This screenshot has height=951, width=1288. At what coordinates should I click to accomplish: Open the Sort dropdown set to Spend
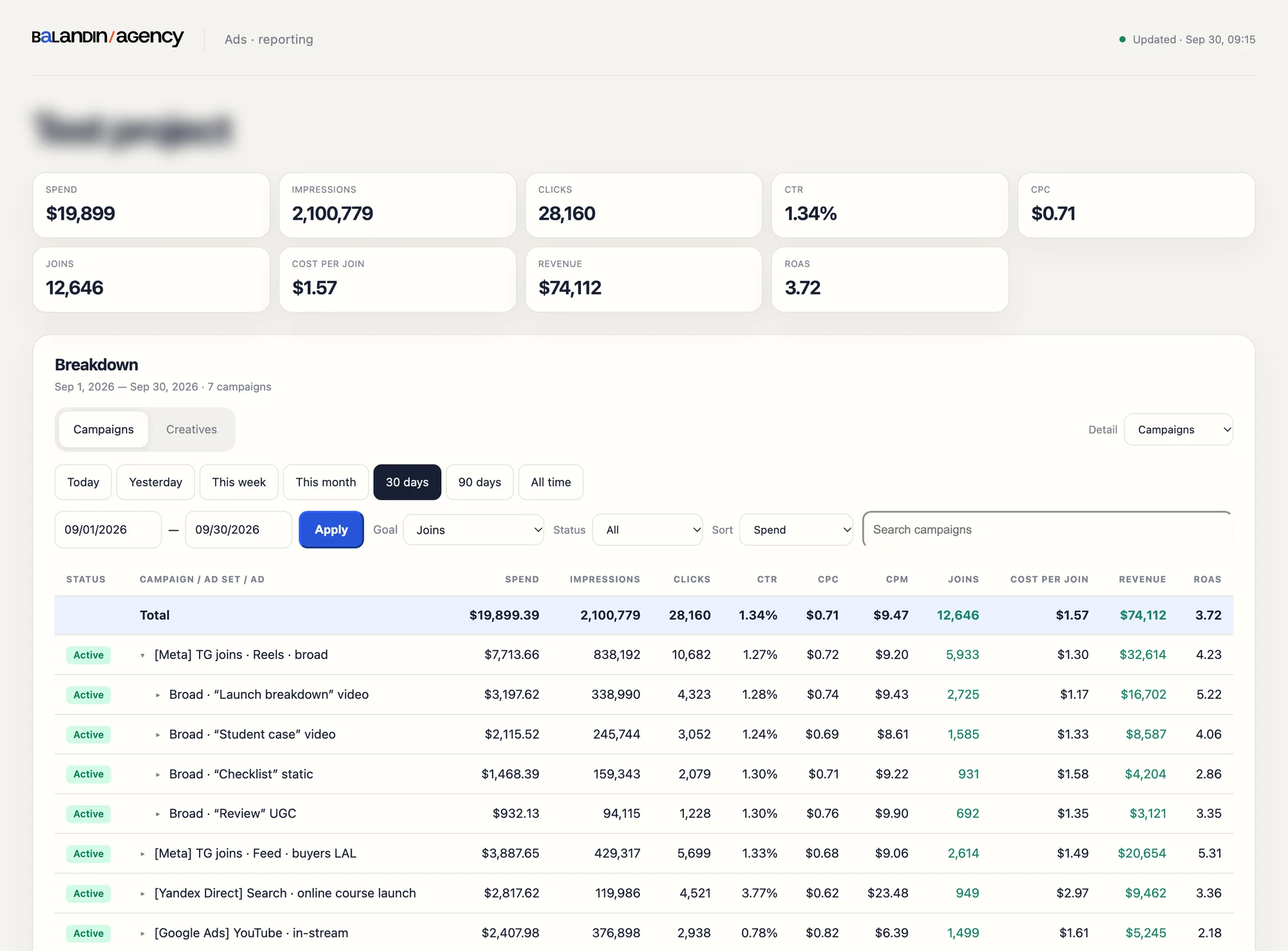tap(796, 530)
